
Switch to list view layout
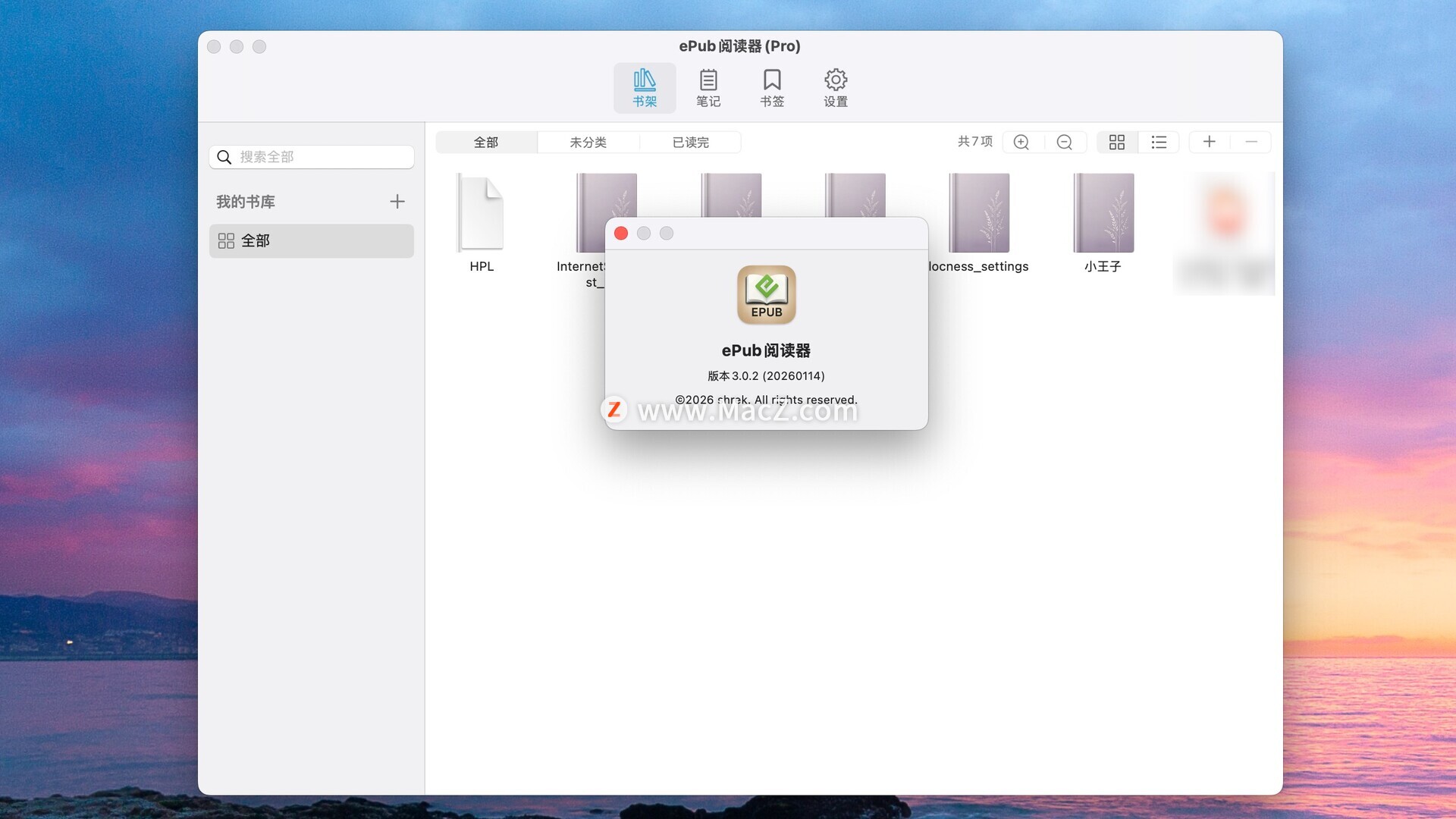[x=1158, y=142]
